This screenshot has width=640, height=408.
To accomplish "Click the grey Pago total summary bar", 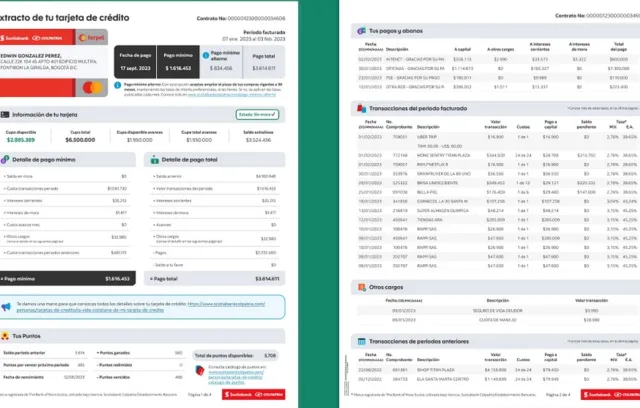I will click(x=215, y=279).
